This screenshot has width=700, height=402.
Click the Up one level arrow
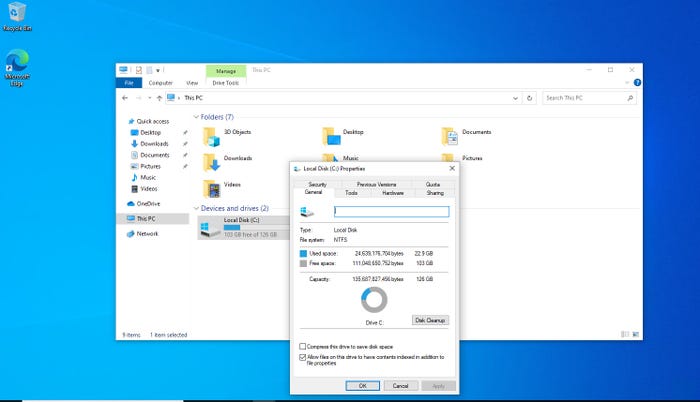[x=159, y=98]
